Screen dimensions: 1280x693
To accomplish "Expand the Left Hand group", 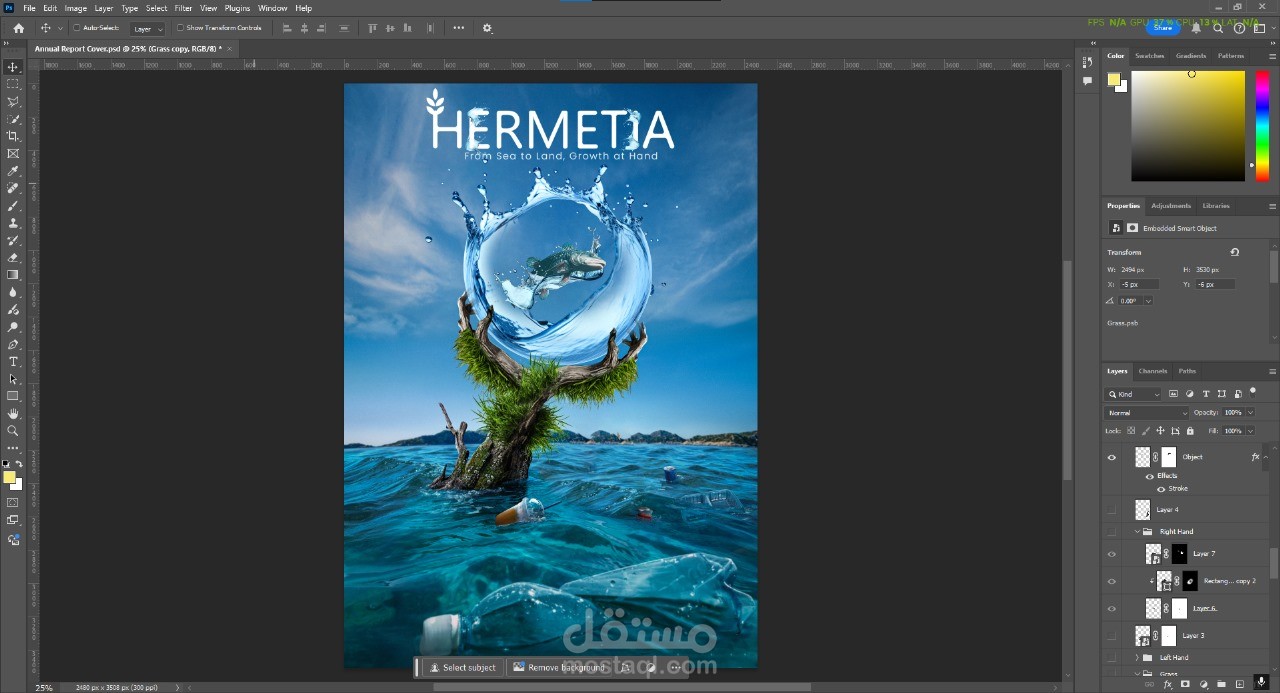I will [x=1137, y=658].
